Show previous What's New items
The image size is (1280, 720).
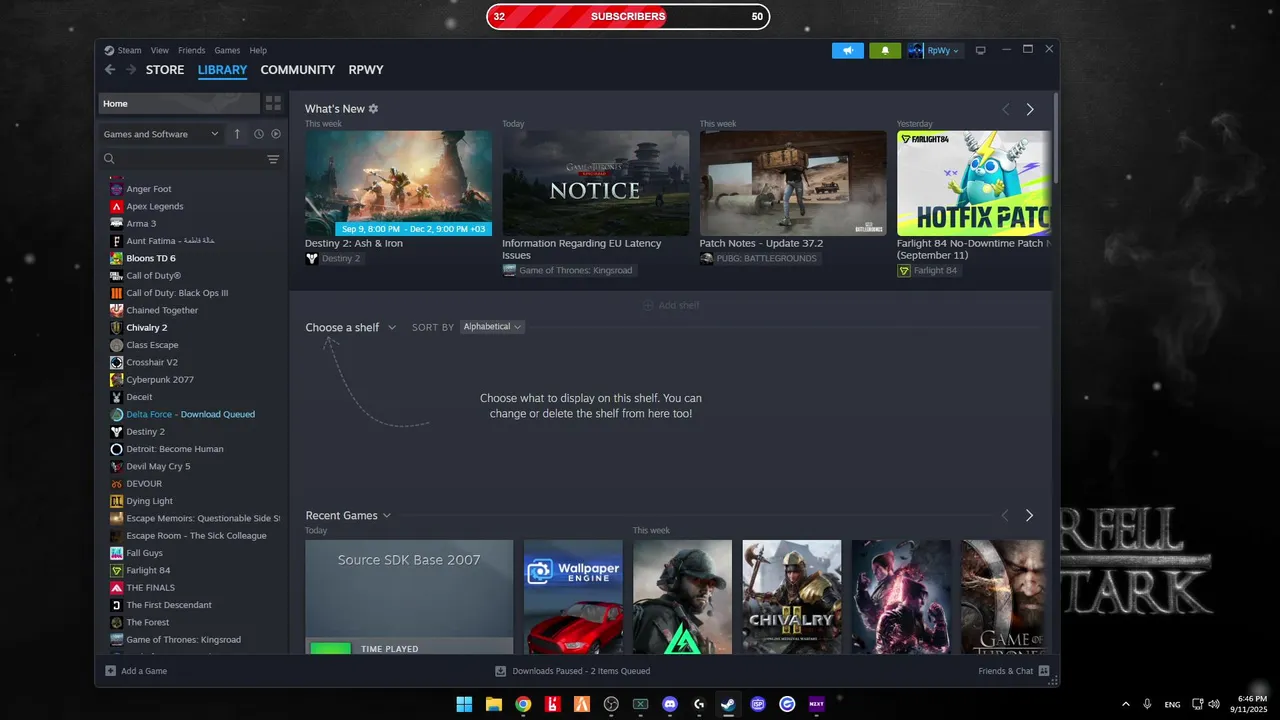point(1006,109)
